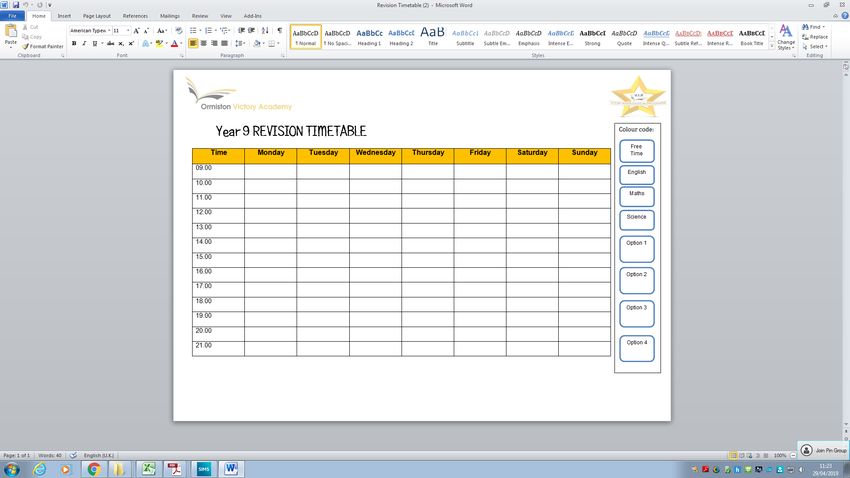Open Word Help question mark icon
The height and width of the screenshot is (478, 850).
tap(845, 16)
